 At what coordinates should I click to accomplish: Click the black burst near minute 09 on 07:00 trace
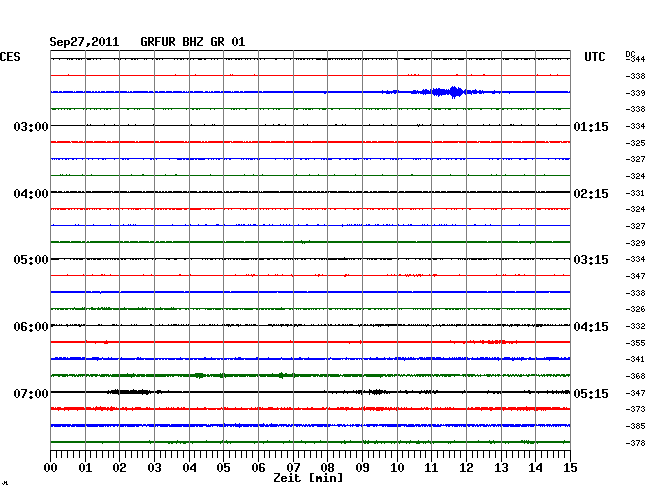point(377,392)
